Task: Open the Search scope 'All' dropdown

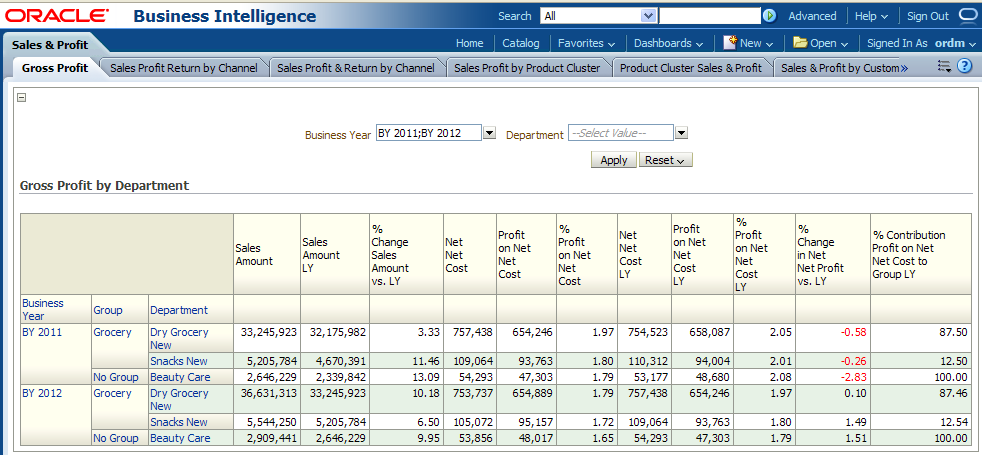Action: click(648, 16)
